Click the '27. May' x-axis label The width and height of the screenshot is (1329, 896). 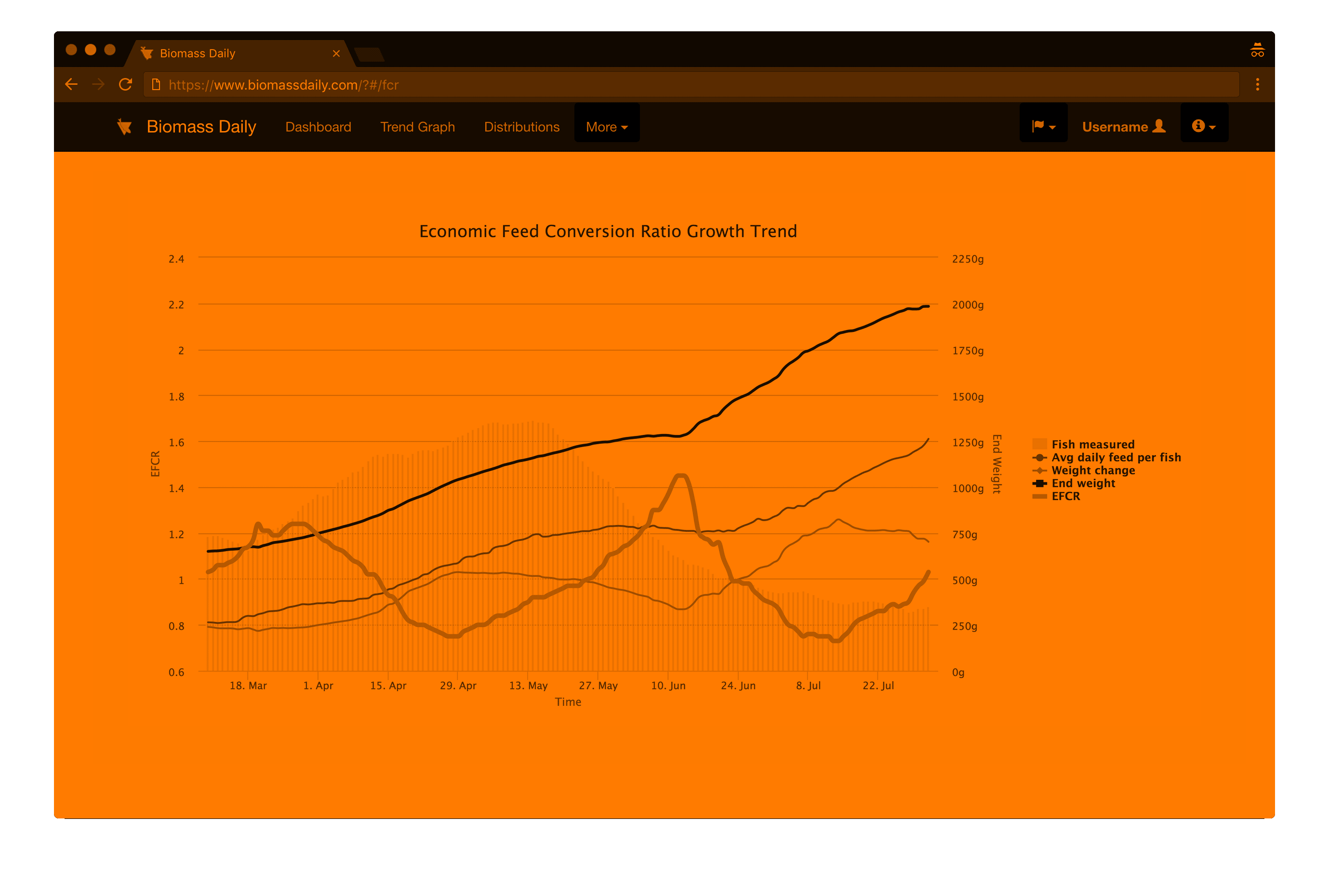pyautogui.click(x=598, y=685)
